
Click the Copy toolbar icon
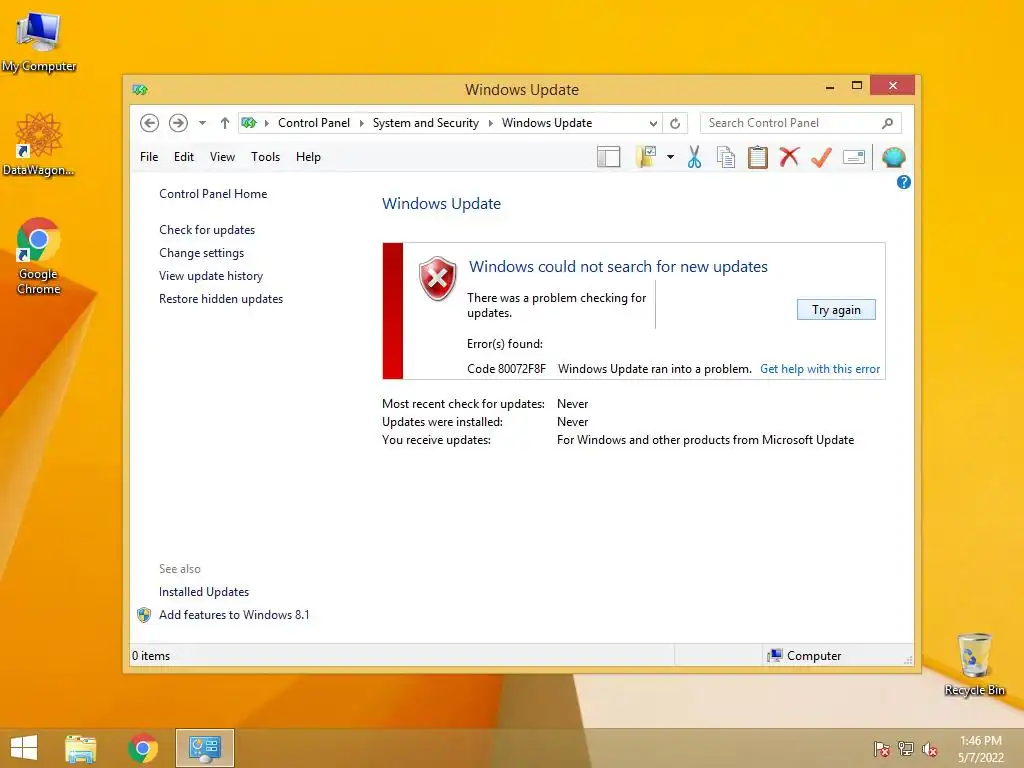click(x=726, y=157)
